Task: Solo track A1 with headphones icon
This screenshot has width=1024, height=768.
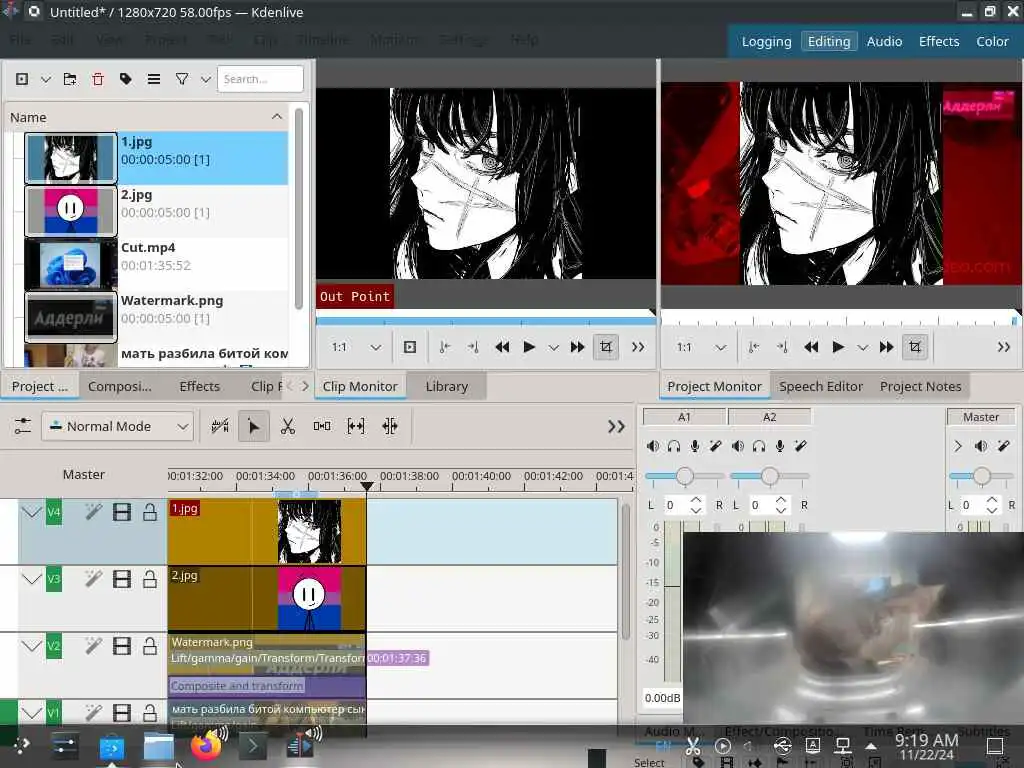Action: 674,446
